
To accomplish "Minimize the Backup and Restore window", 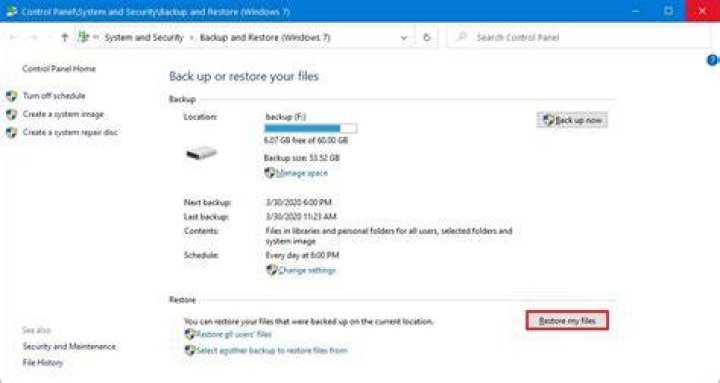I will 636,11.
